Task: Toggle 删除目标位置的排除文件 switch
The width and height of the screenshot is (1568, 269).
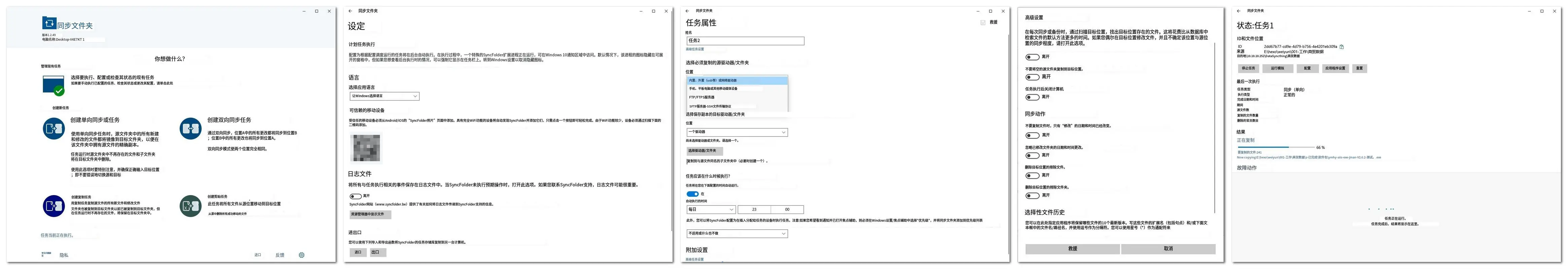Action: point(1032,175)
